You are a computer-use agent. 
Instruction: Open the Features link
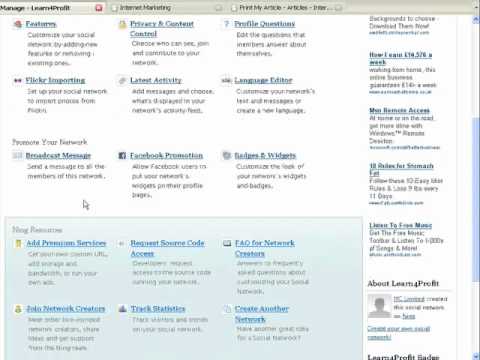pos(41,24)
